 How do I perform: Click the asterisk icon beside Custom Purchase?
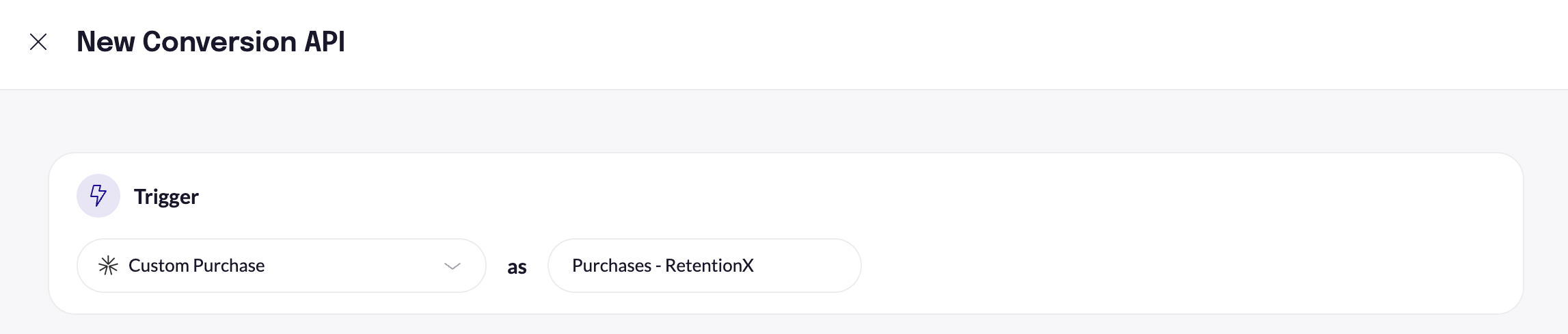coord(108,266)
